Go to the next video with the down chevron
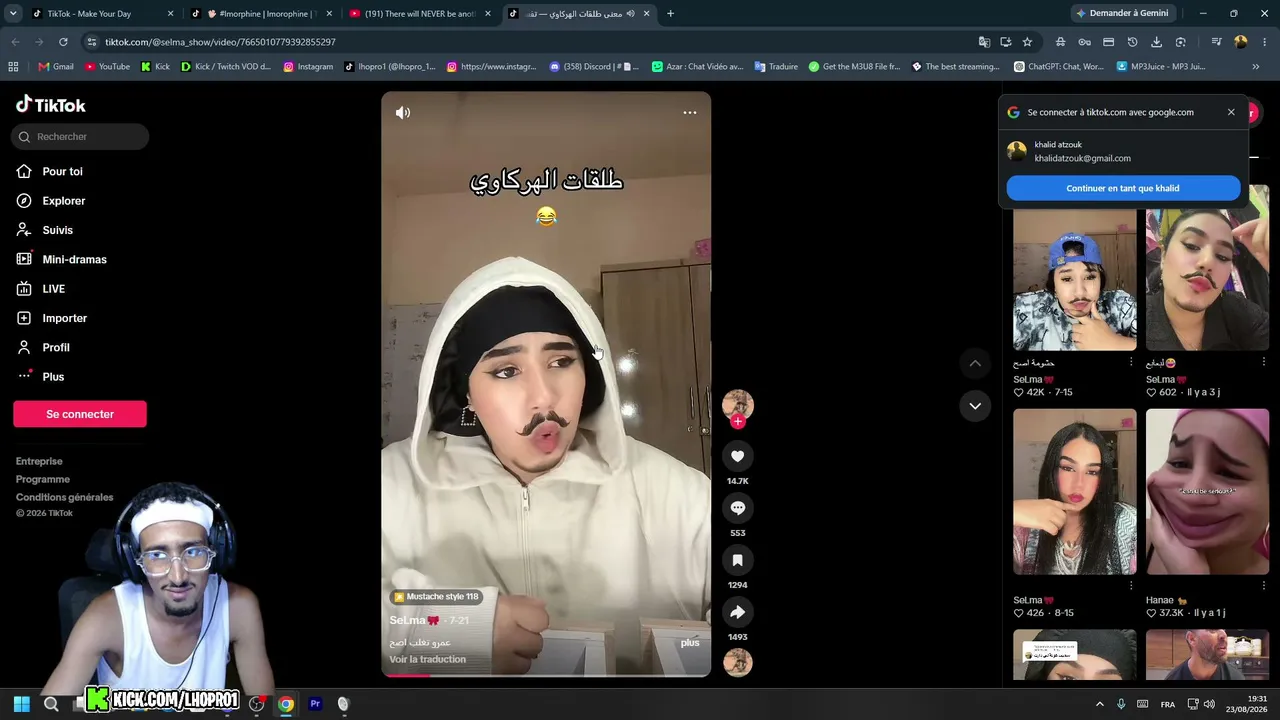The image size is (1280, 720). (975, 406)
